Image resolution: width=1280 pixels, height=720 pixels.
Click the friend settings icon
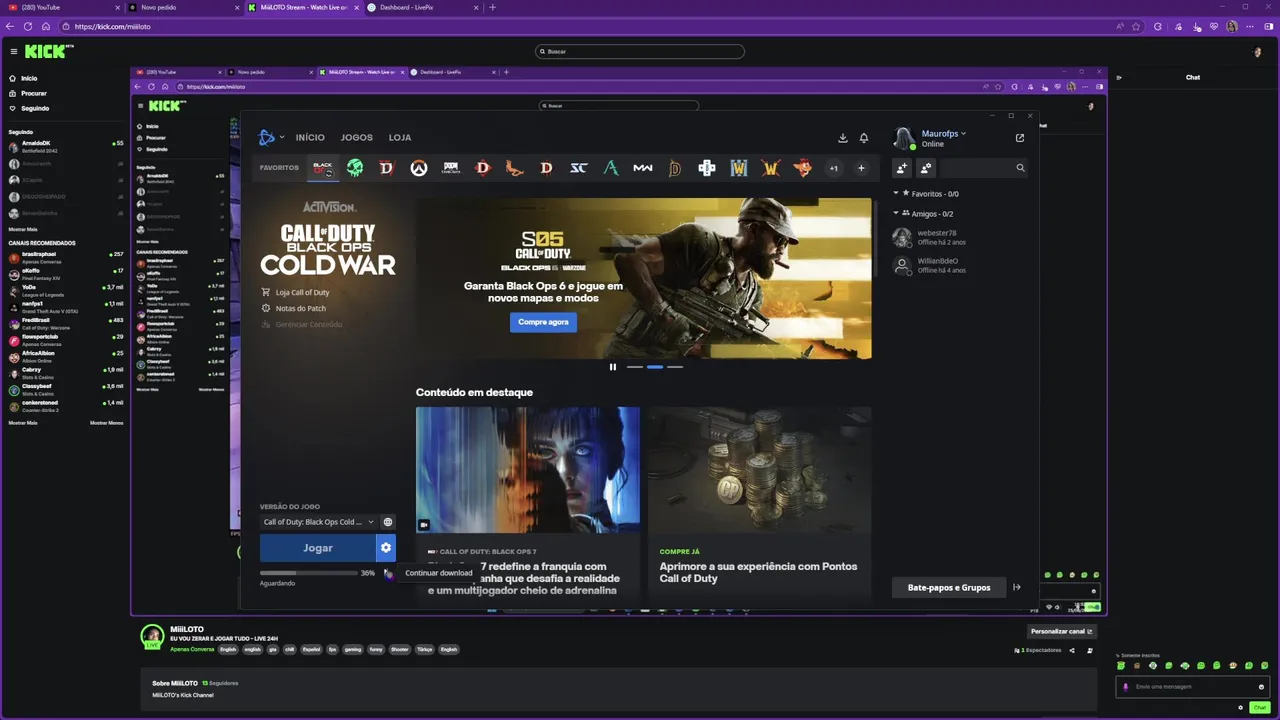[926, 168]
